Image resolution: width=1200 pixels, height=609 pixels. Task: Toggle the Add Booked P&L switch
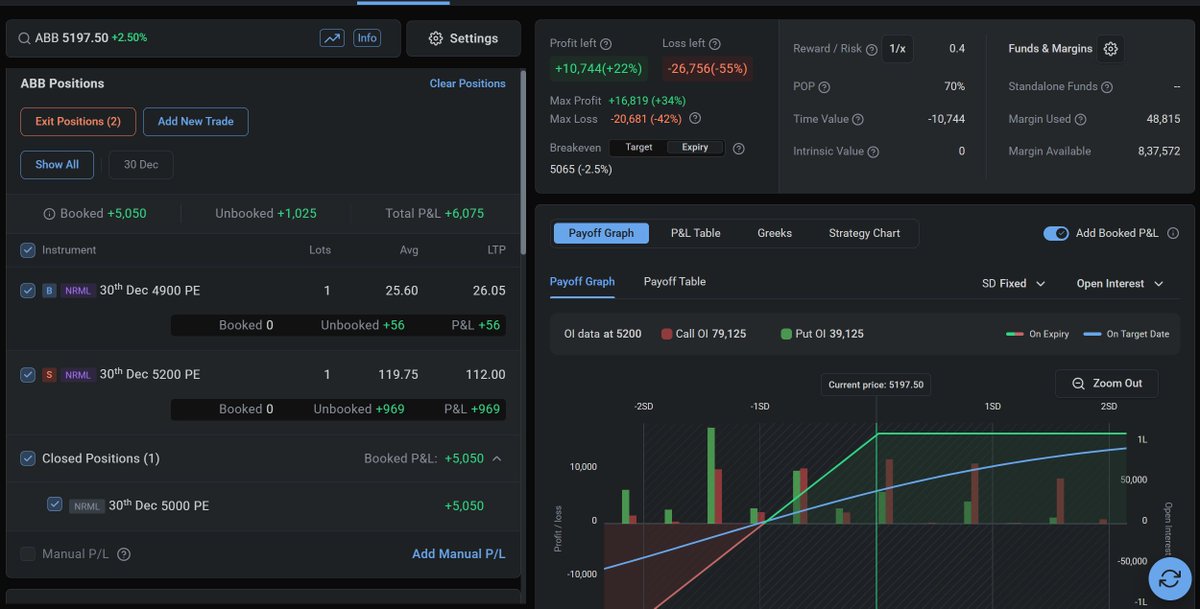point(1056,233)
